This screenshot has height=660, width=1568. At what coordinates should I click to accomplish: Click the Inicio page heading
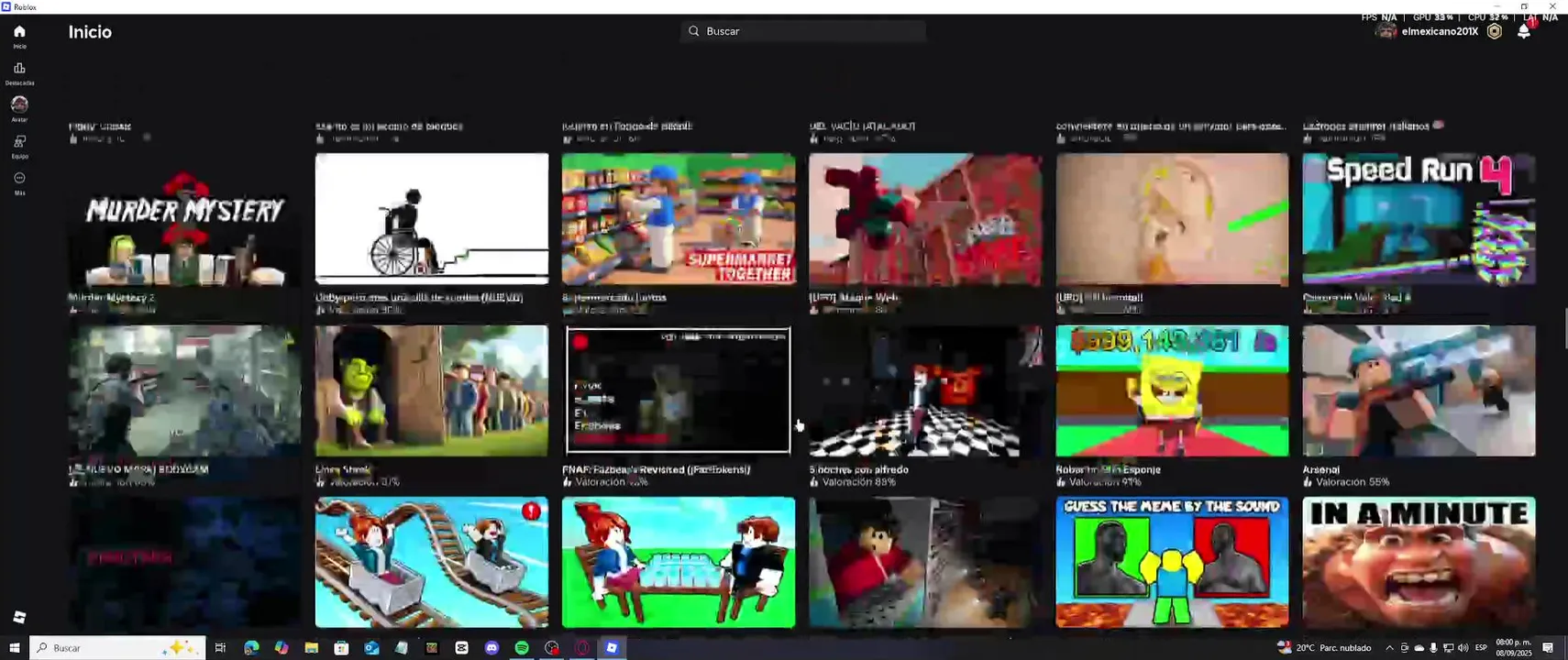[90, 32]
